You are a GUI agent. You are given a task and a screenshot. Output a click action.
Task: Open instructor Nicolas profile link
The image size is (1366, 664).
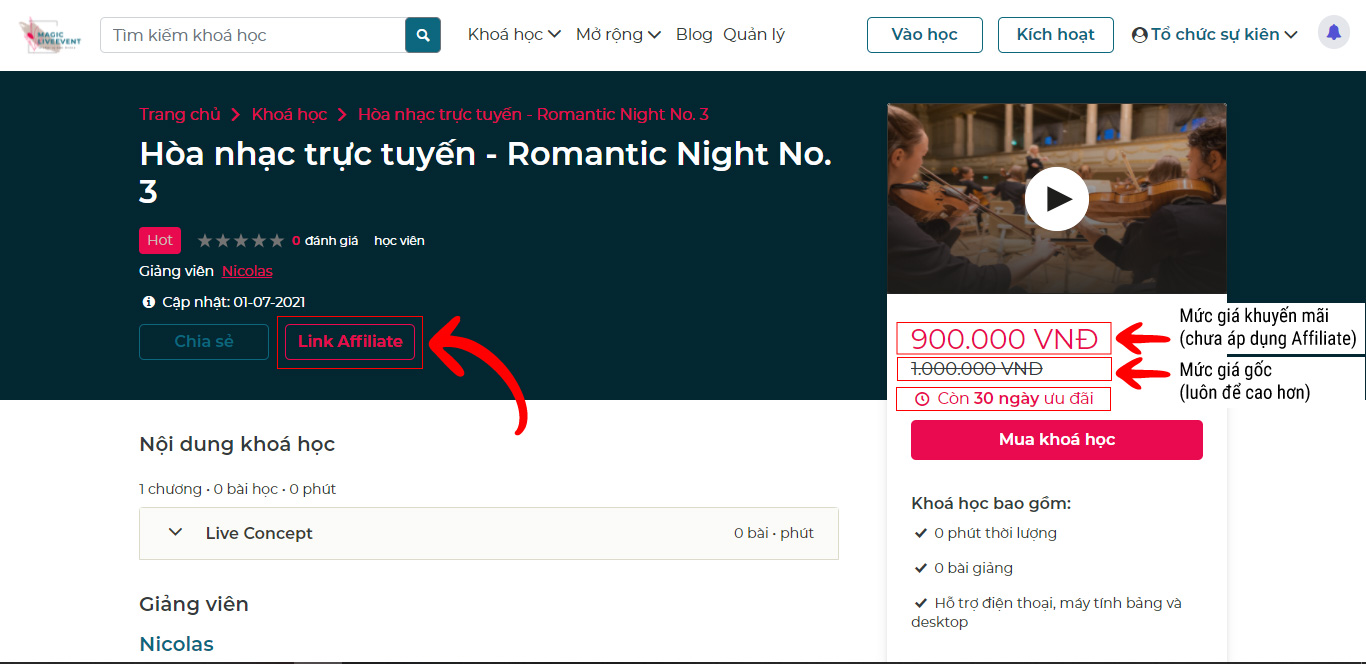click(247, 271)
